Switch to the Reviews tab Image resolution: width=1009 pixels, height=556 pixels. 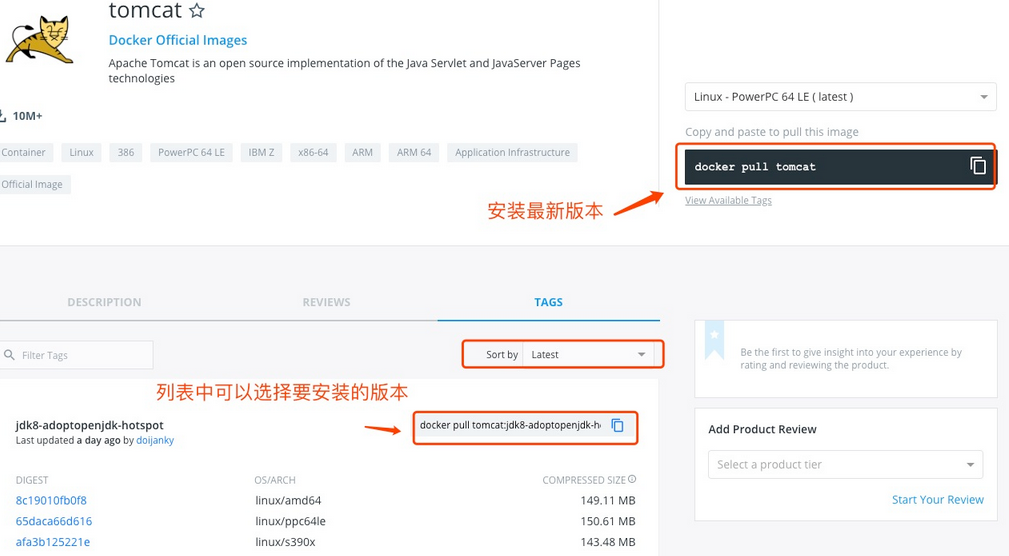click(x=326, y=302)
